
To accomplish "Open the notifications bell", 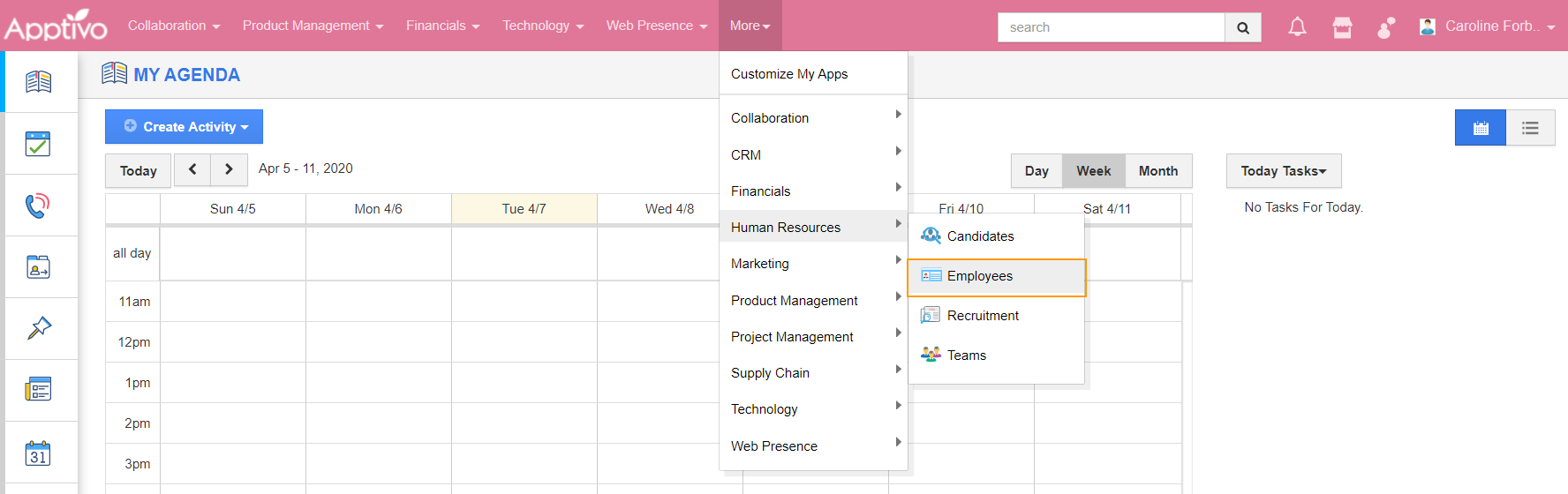I will click(x=1297, y=27).
